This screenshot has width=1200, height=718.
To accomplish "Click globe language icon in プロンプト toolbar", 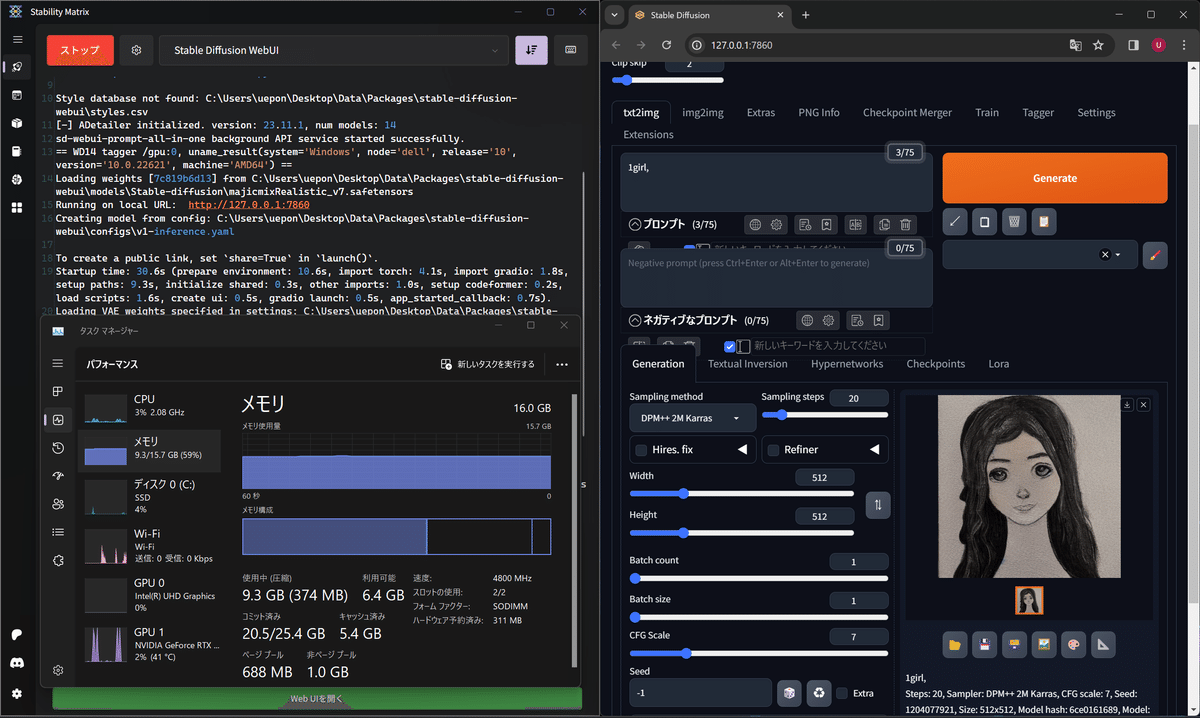I will coord(756,225).
